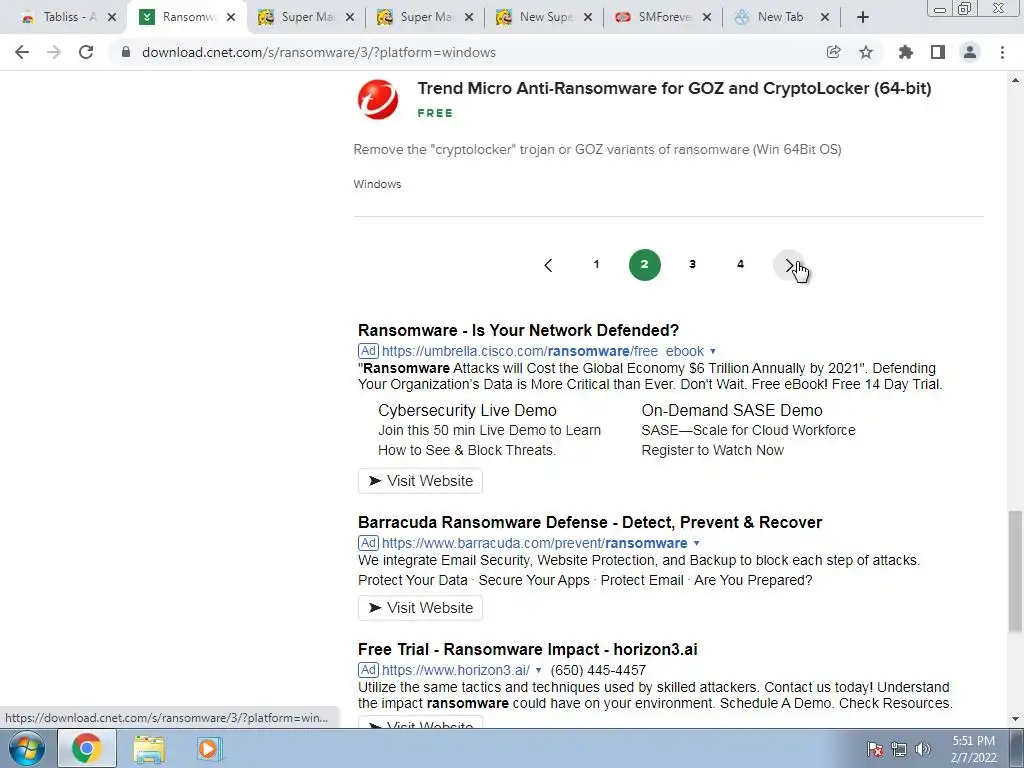Reload the page with the refresh icon
The width and height of the screenshot is (1024, 768).
[x=86, y=52]
